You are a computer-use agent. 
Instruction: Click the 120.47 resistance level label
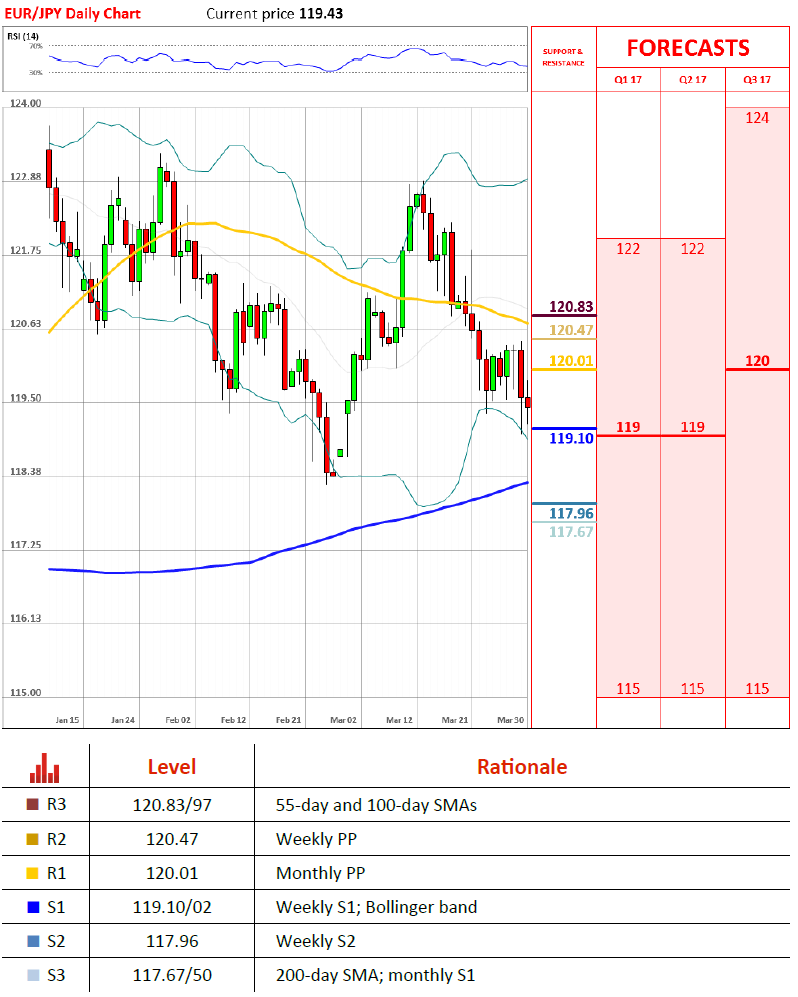coord(571,330)
